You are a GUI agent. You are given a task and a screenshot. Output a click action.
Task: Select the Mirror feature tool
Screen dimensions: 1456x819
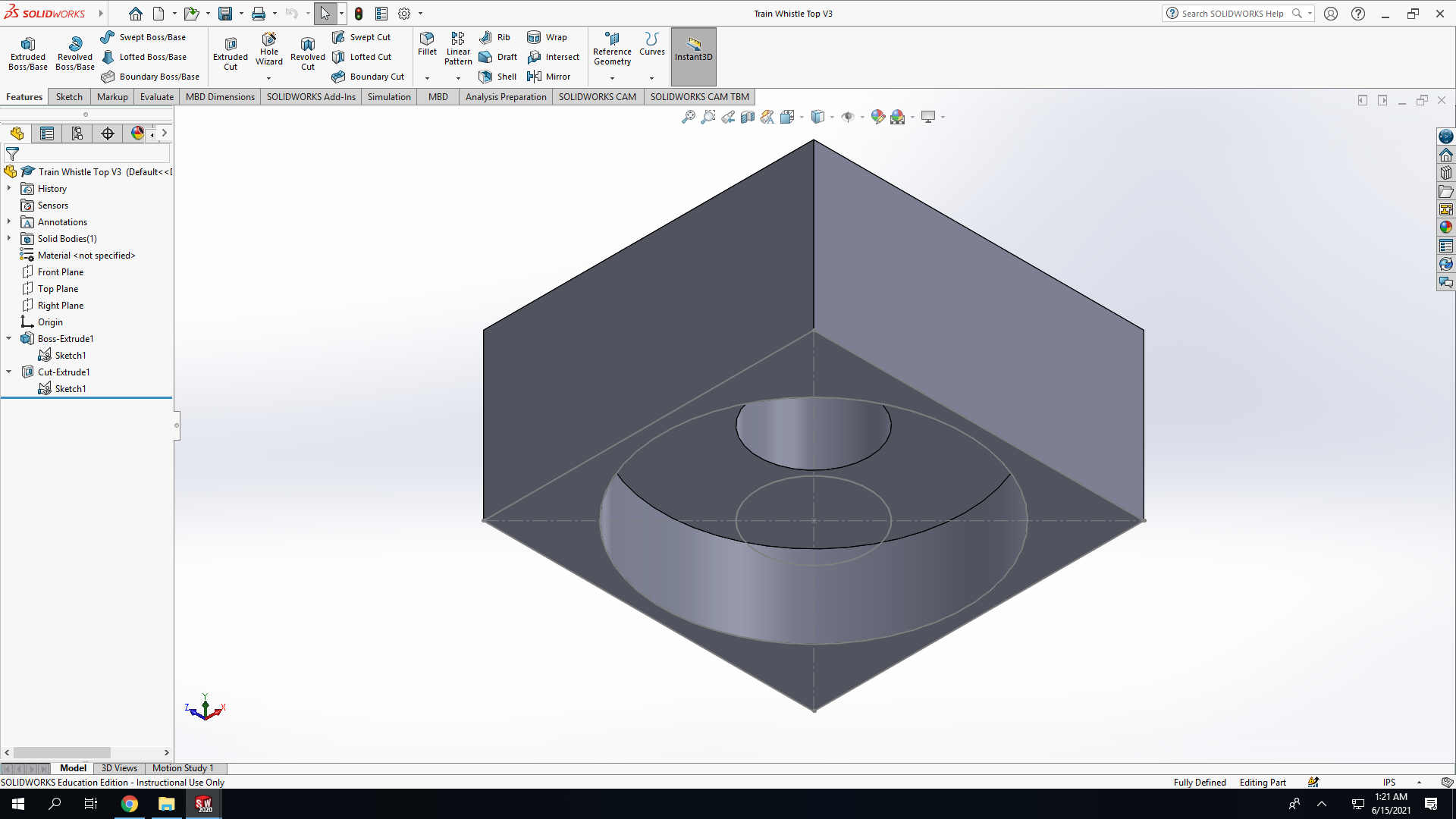point(548,77)
